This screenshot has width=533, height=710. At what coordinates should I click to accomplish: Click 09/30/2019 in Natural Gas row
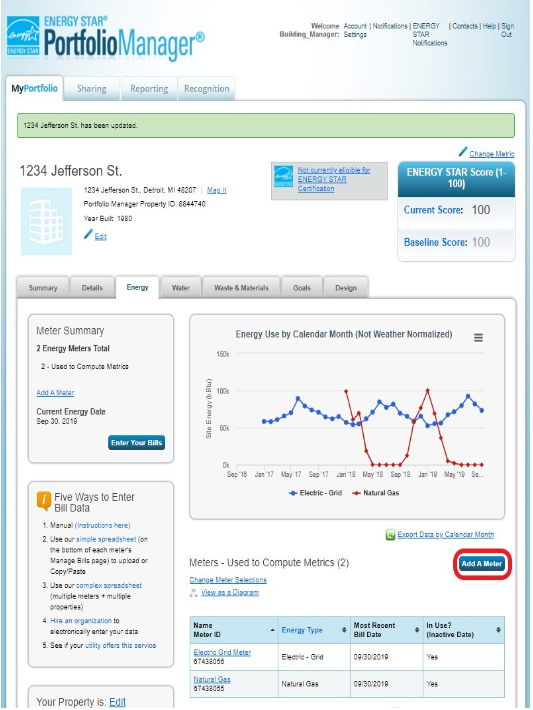pyautogui.click(x=371, y=684)
